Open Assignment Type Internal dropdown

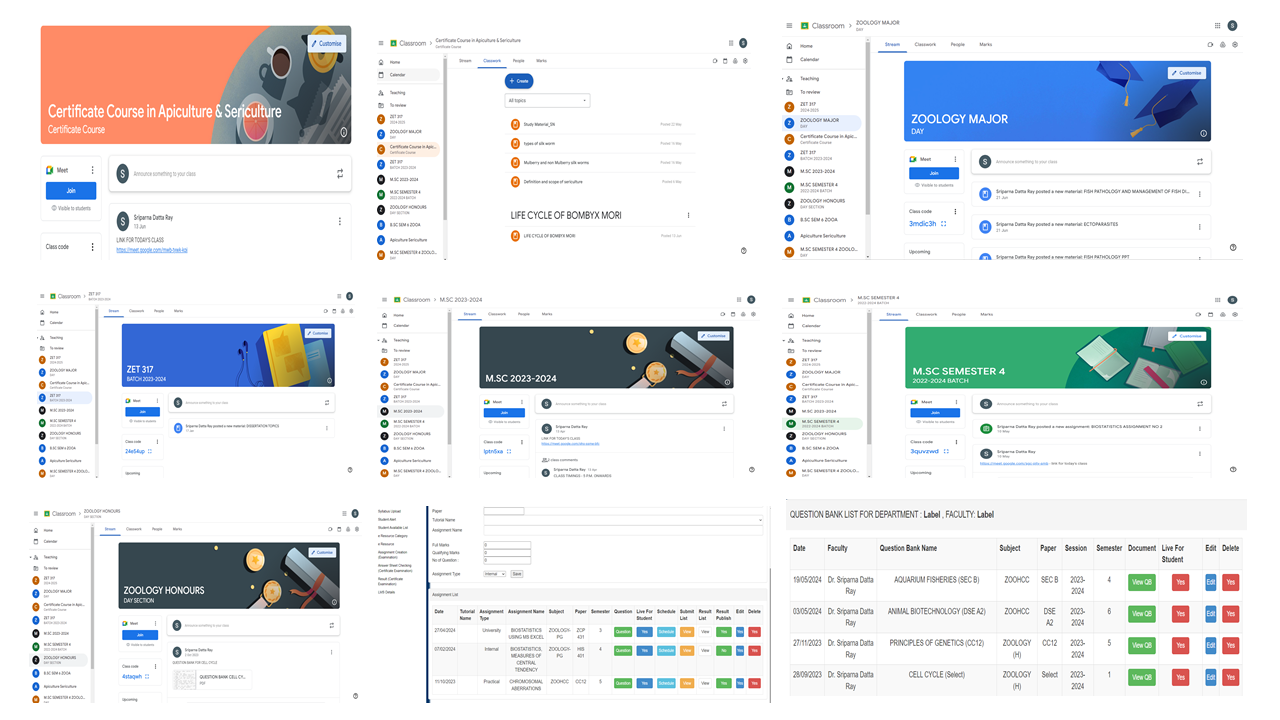coord(495,574)
